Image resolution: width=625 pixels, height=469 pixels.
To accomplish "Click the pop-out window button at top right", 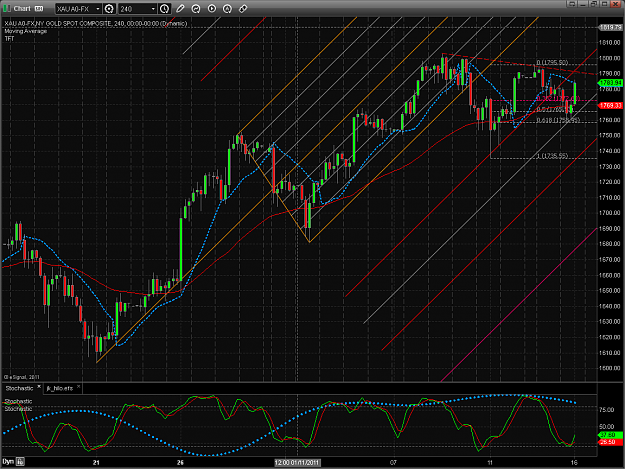I will coord(572,4).
